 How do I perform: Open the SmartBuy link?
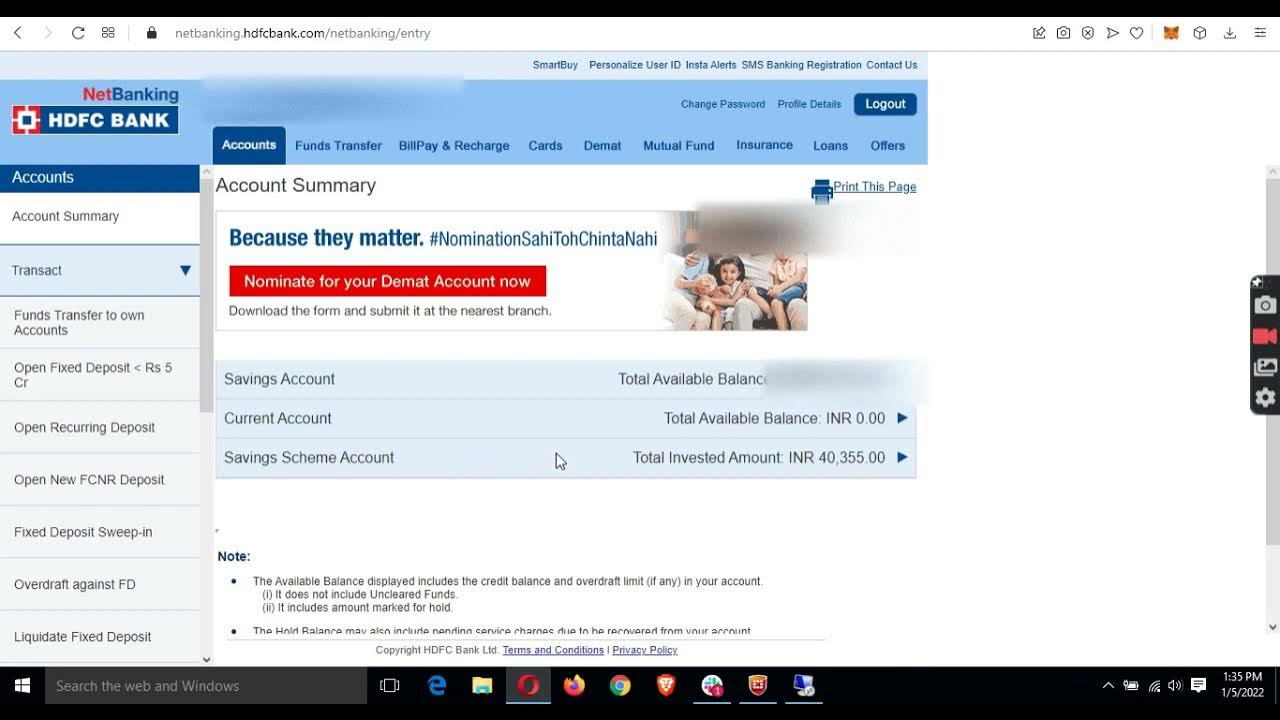click(555, 65)
